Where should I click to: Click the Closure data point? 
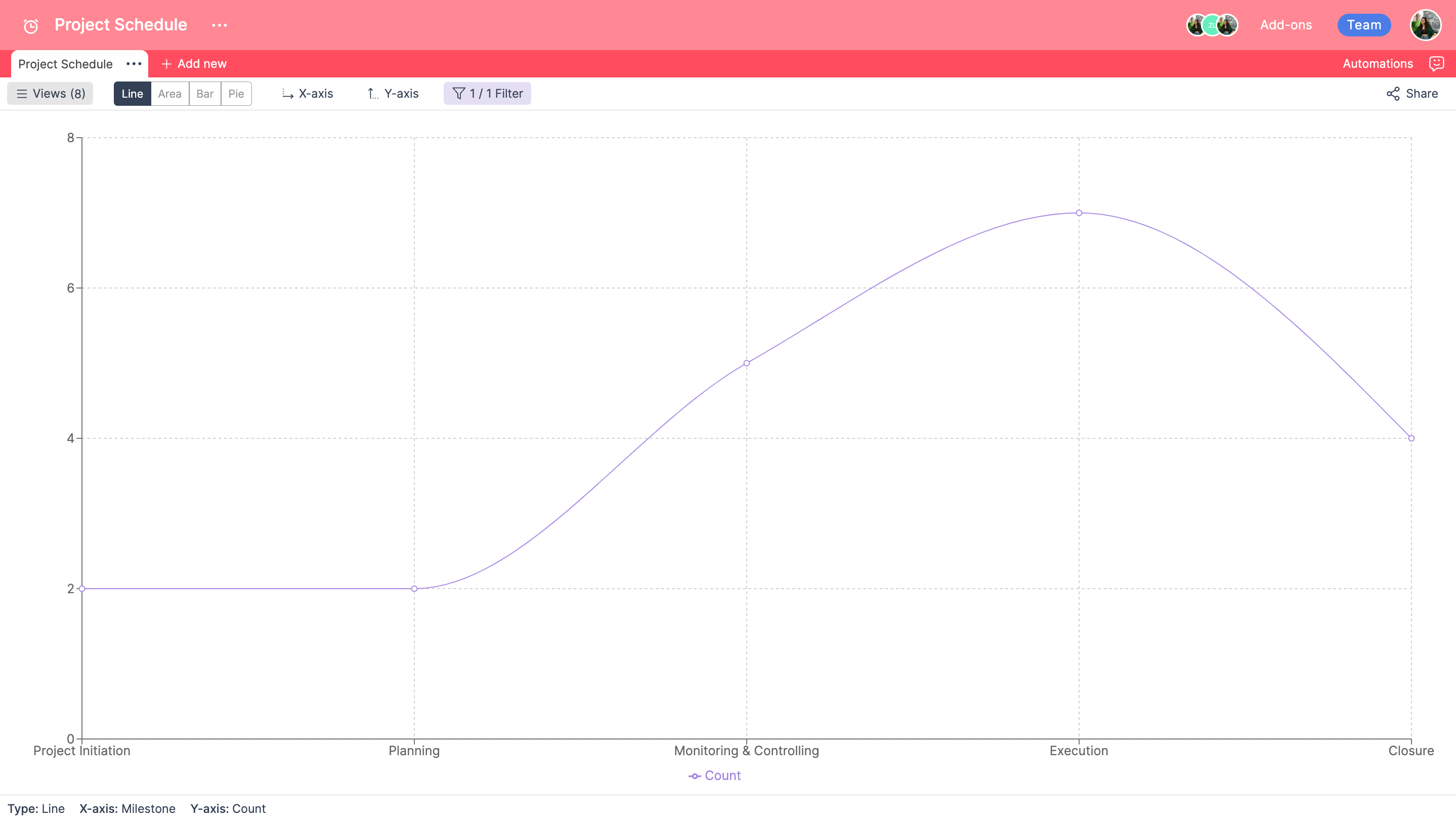pyautogui.click(x=1411, y=438)
